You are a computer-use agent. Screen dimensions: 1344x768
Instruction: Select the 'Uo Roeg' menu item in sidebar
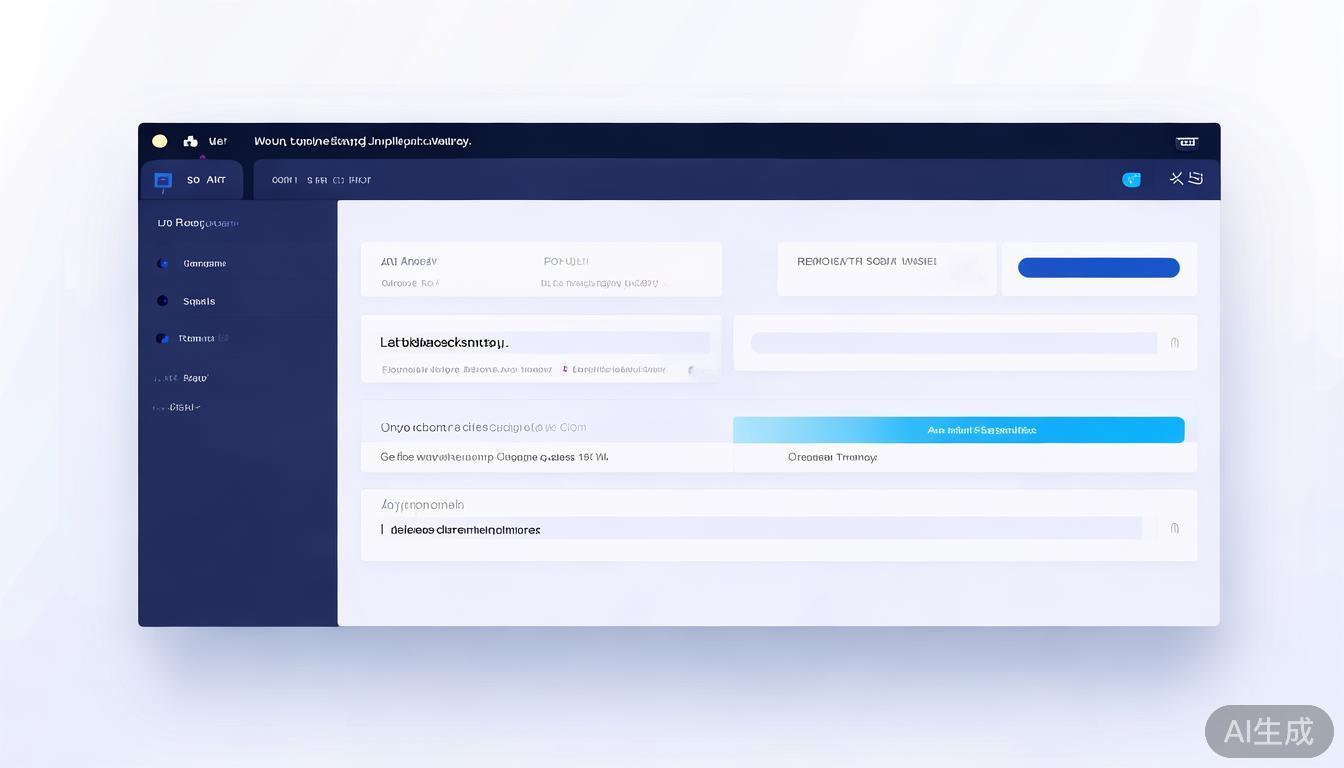[x=195, y=222]
